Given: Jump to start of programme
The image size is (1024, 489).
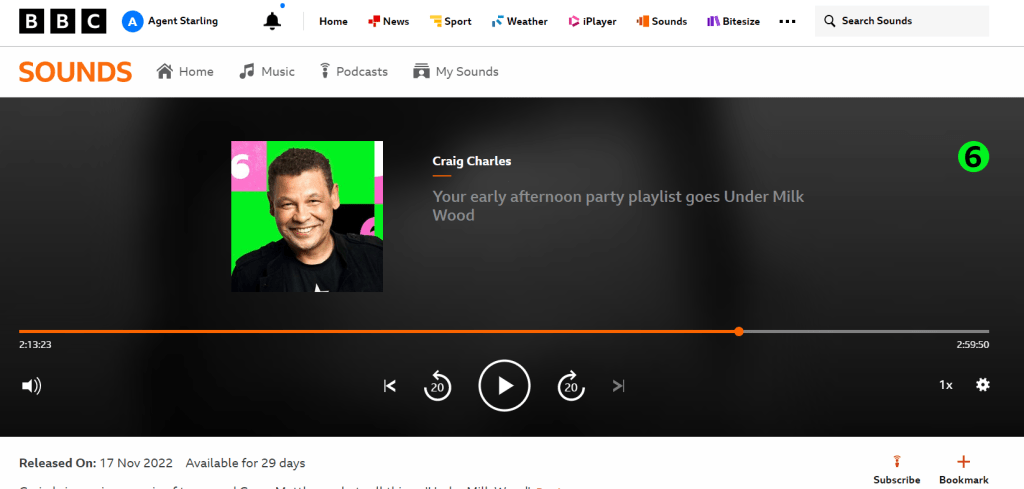Looking at the screenshot, I should coord(390,386).
